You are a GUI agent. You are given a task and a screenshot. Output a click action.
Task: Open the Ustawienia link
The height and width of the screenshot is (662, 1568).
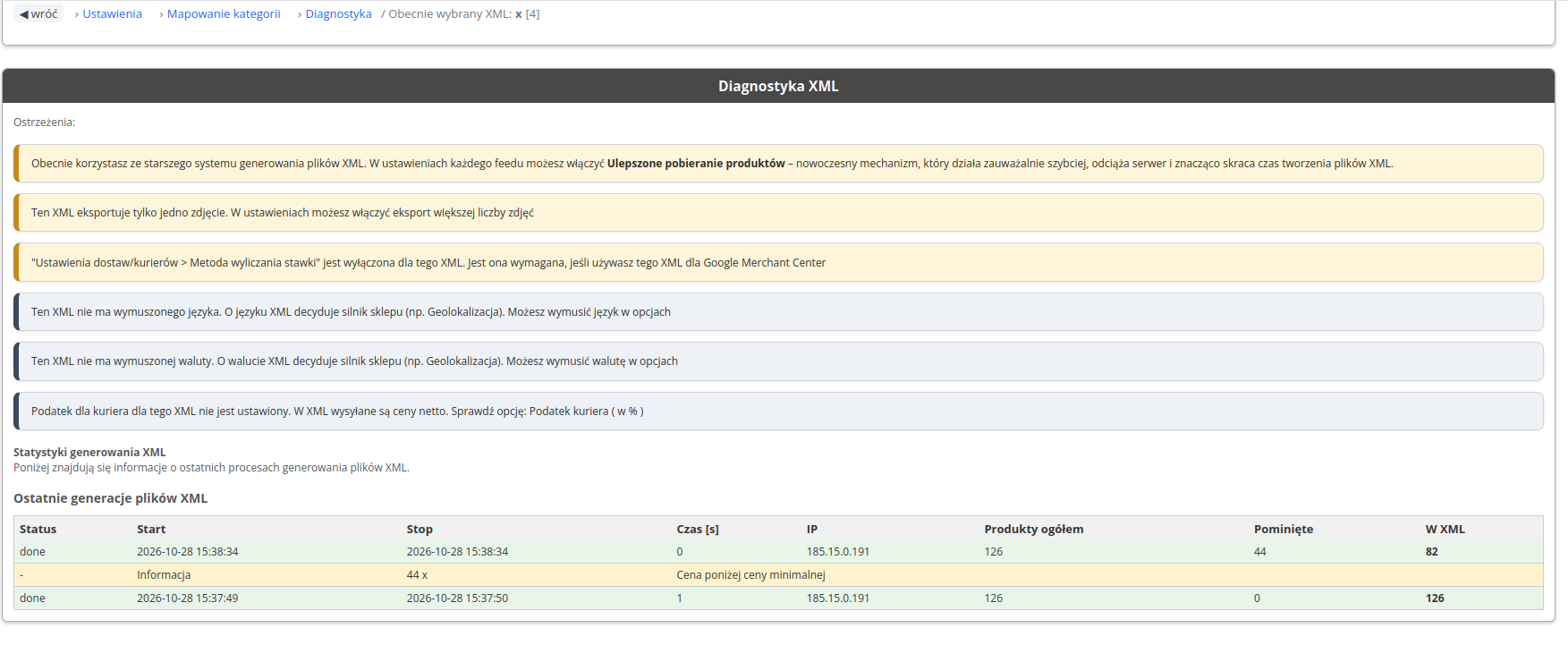(x=112, y=14)
